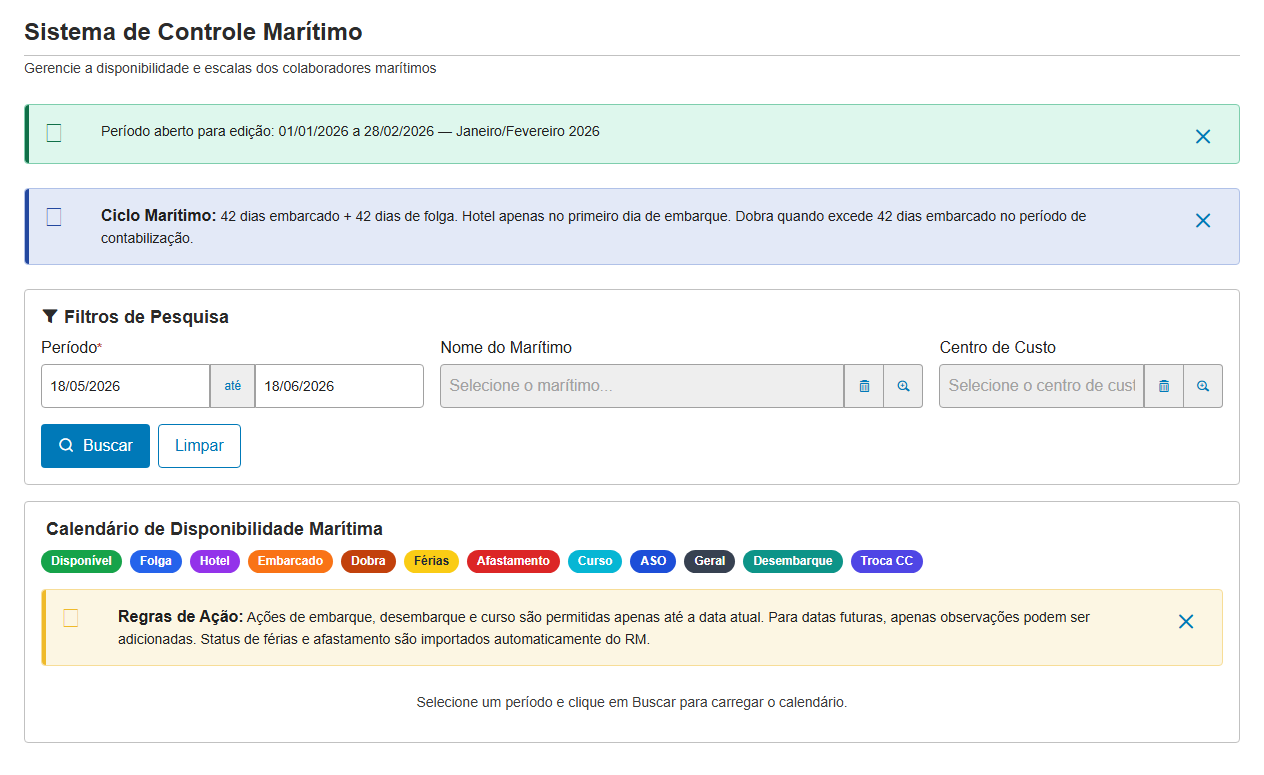Click the Período label
Screen dimensions: 1264x775
tap(71, 348)
